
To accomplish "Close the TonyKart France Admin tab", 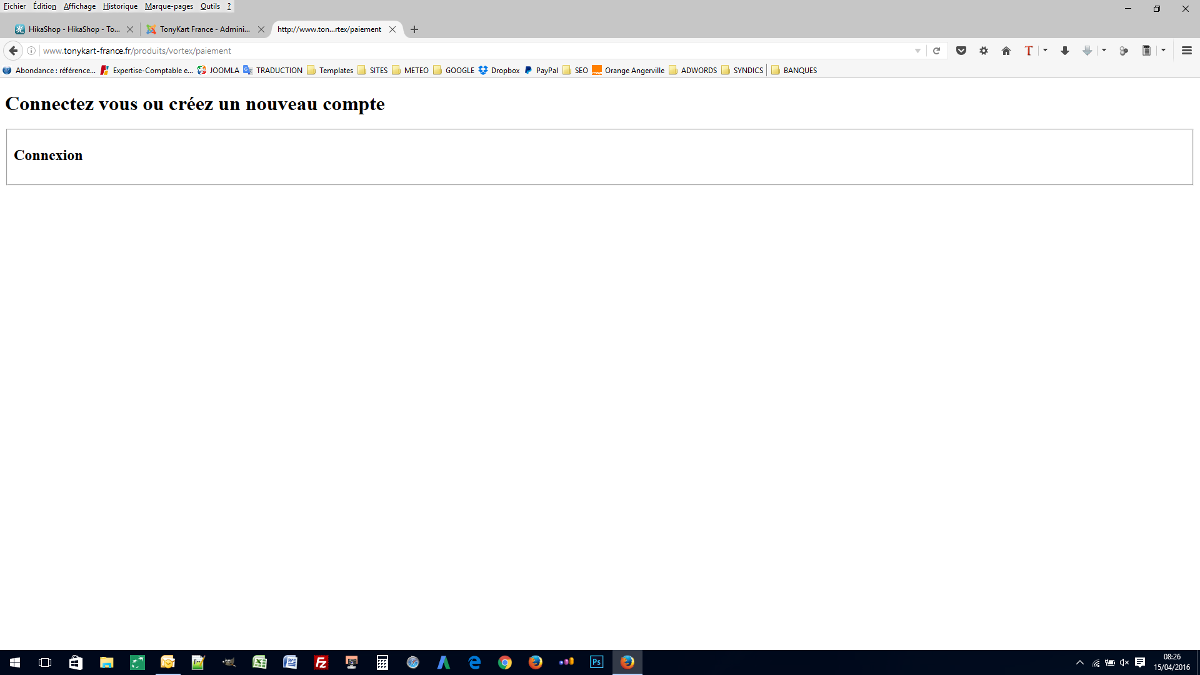I will 261,29.
